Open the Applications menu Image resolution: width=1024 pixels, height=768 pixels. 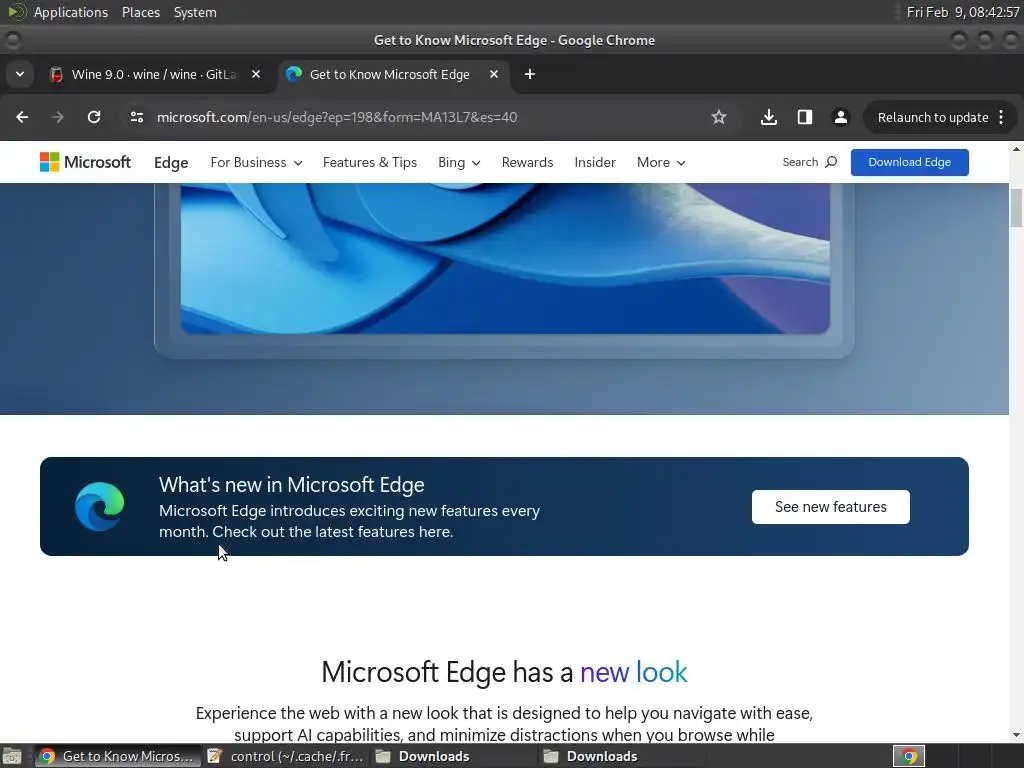(x=71, y=12)
